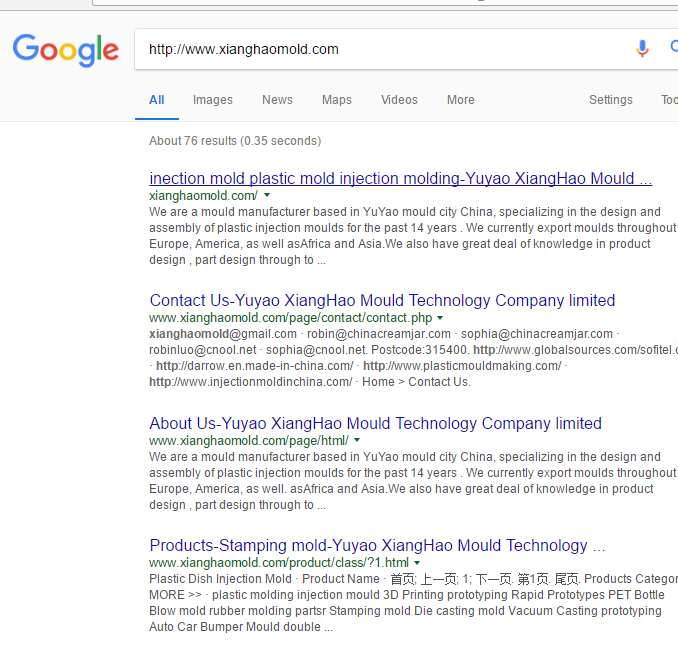Viewport: 678px width, 645px height.
Task: Open 'inection mold plastic mold injection molding' result
Action: click(400, 178)
